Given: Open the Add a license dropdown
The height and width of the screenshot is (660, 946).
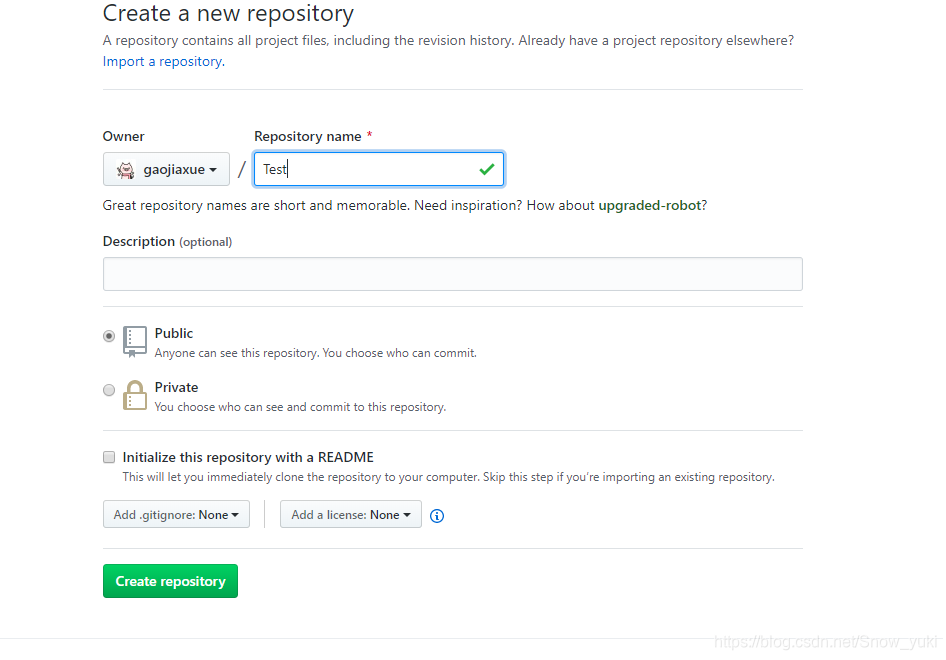Looking at the screenshot, I should [x=351, y=515].
